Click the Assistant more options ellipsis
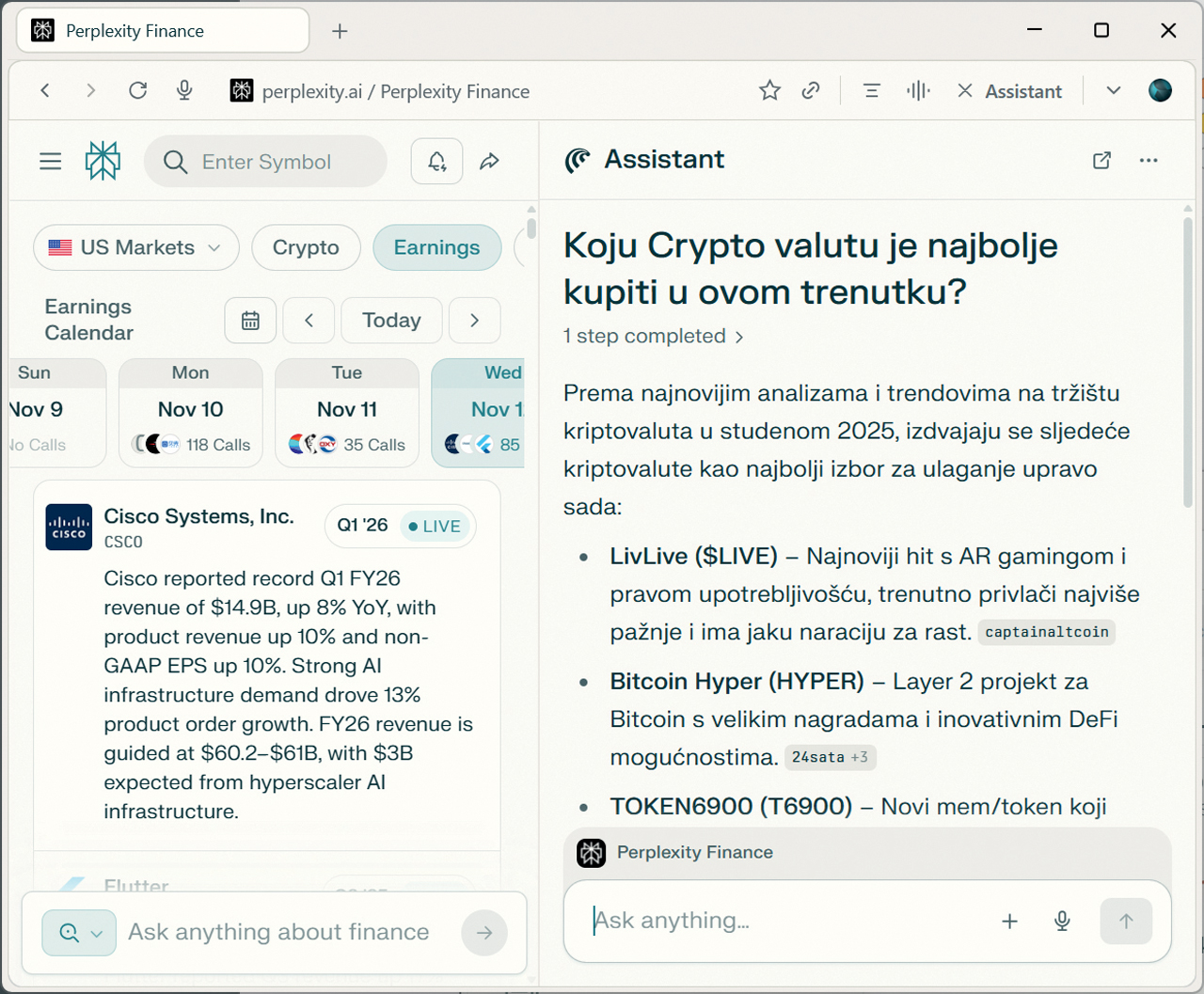 (1148, 160)
